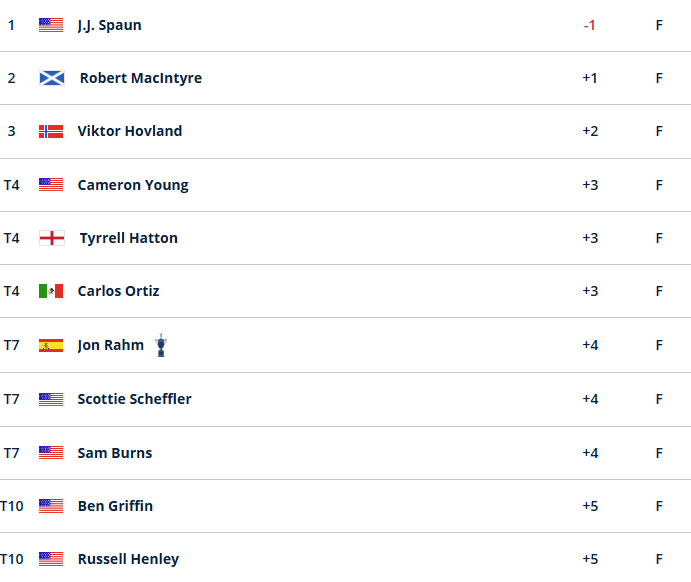Click the England flag beside Tyrrell Hatton
691x582 pixels.
pos(52,238)
